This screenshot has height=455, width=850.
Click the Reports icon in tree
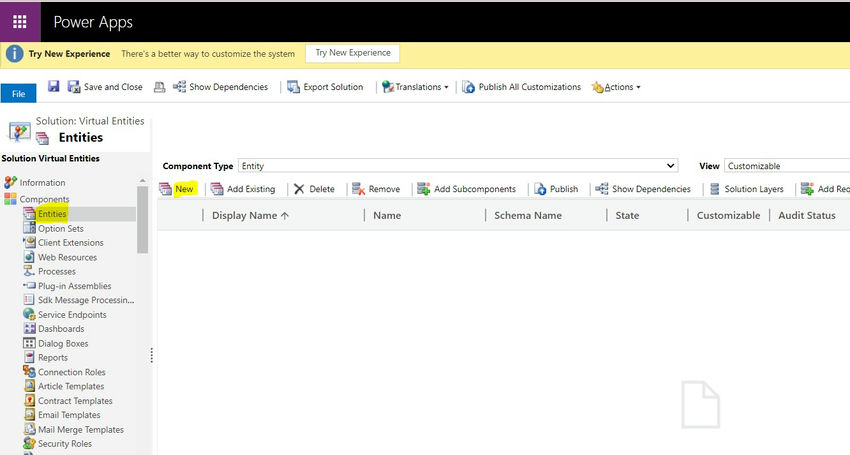coord(29,357)
